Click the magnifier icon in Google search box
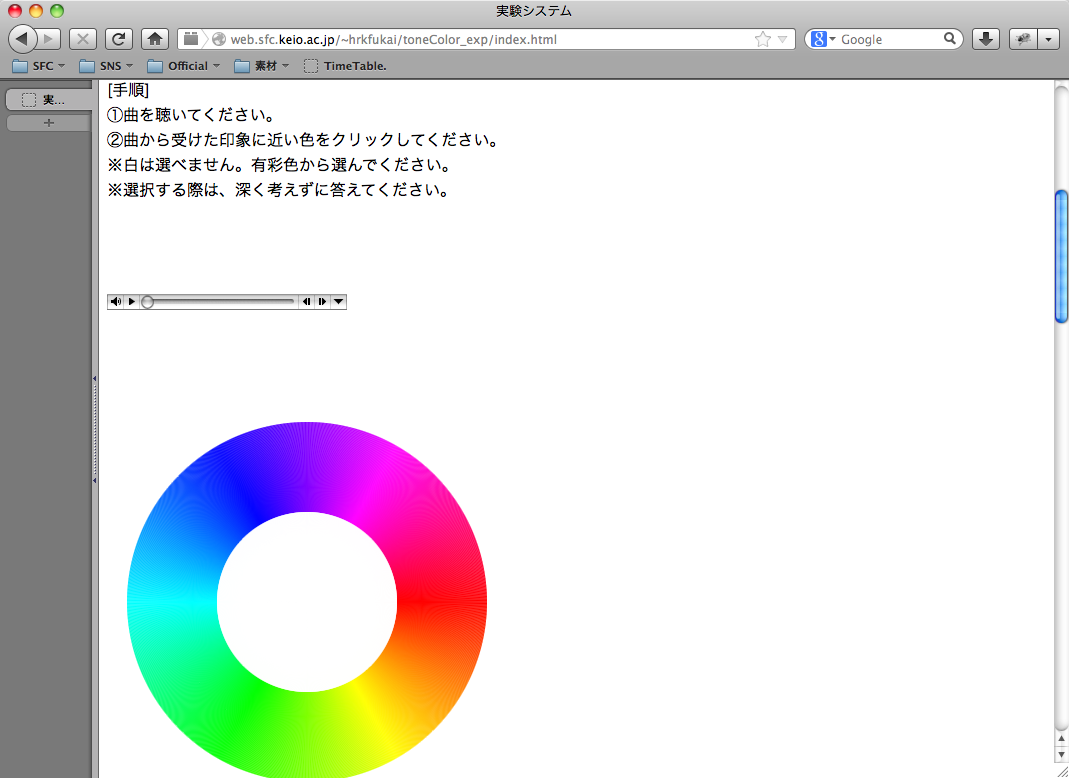This screenshot has width=1069, height=778. click(x=950, y=39)
